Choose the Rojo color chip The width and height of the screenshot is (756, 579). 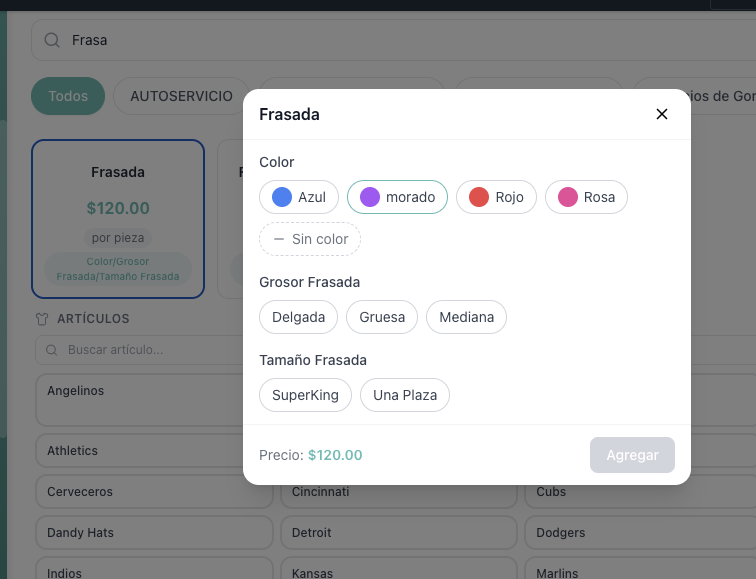[x=496, y=197]
